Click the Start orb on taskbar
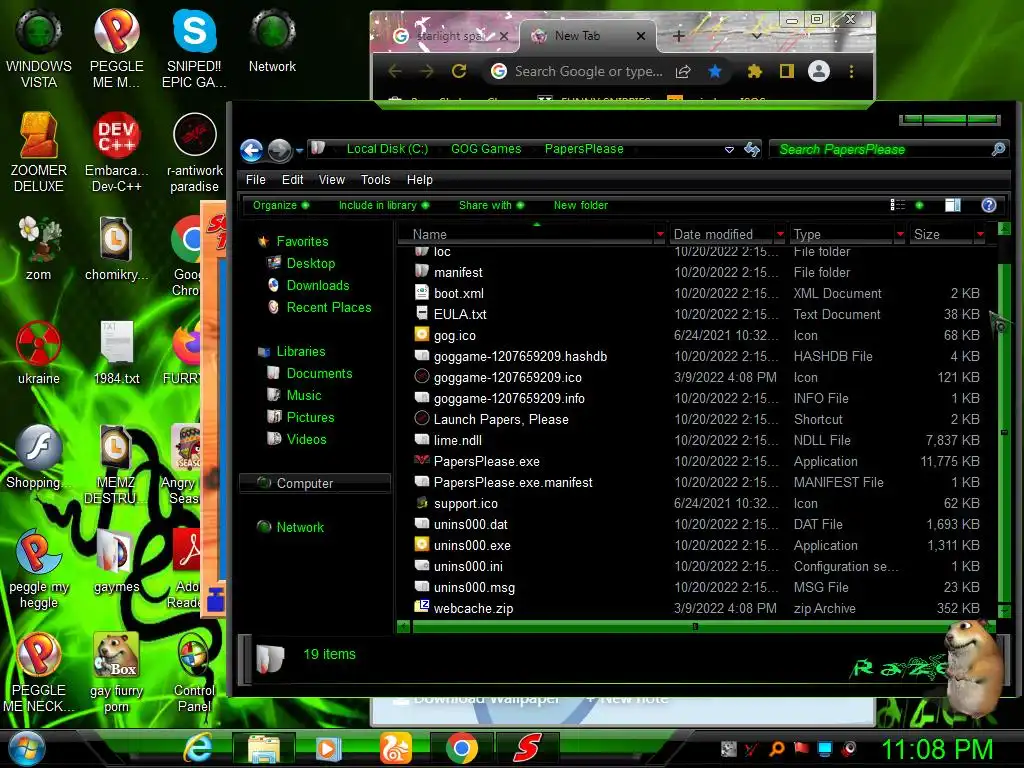Image resolution: width=1024 pixels, height=768 pixels. pos(27,749)
